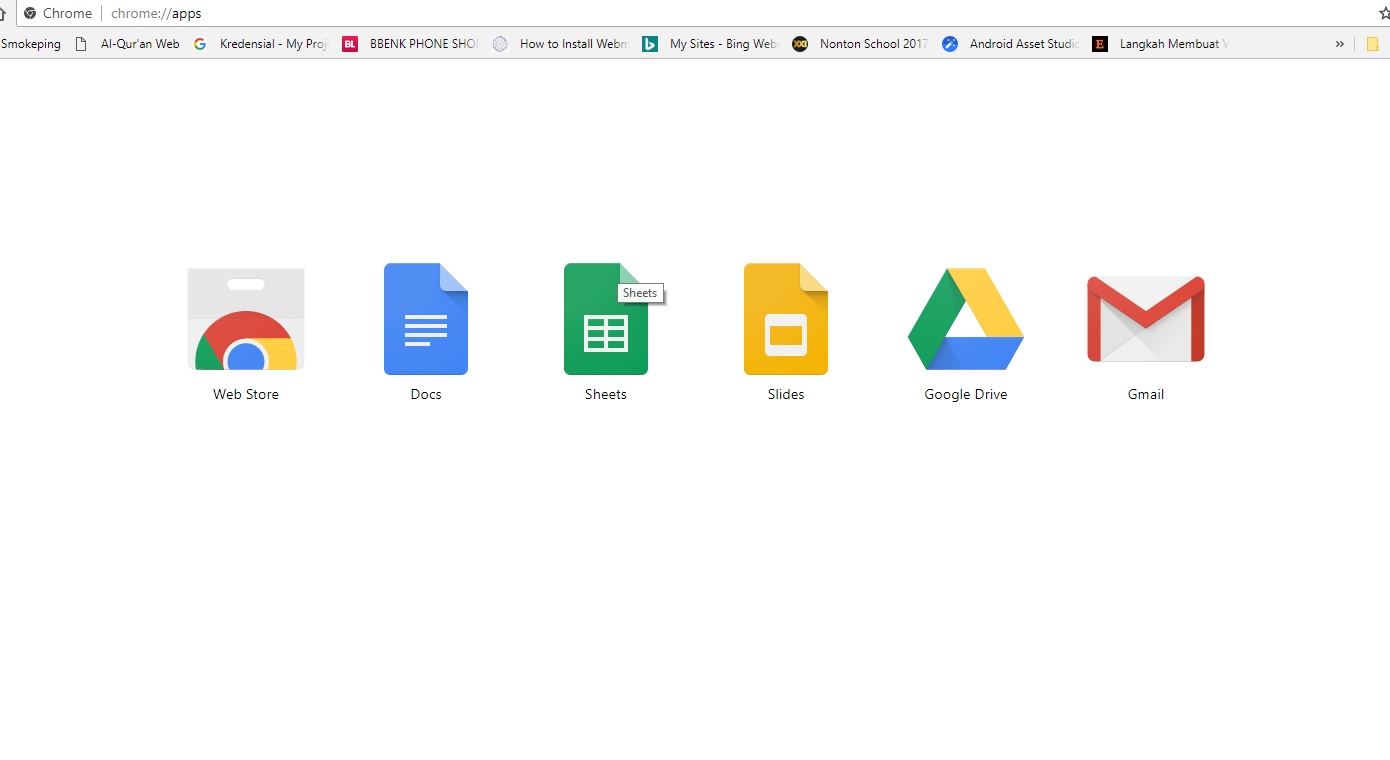Viewport: 1390px width, 760px height.
Task: Open the other bookmarks folder
Action: [1371, 43]
